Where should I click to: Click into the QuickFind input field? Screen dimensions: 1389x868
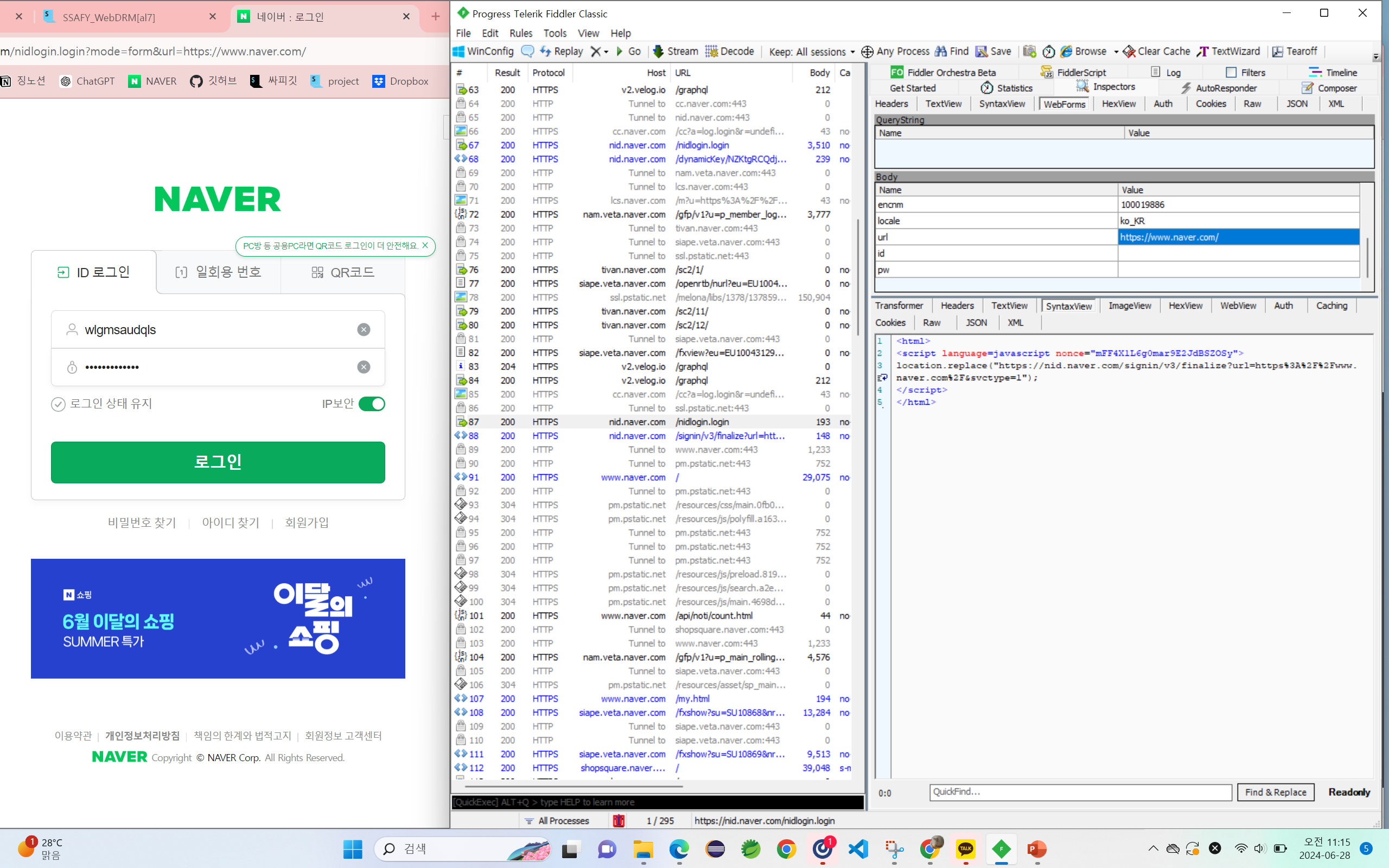(x=1080, y=792)
